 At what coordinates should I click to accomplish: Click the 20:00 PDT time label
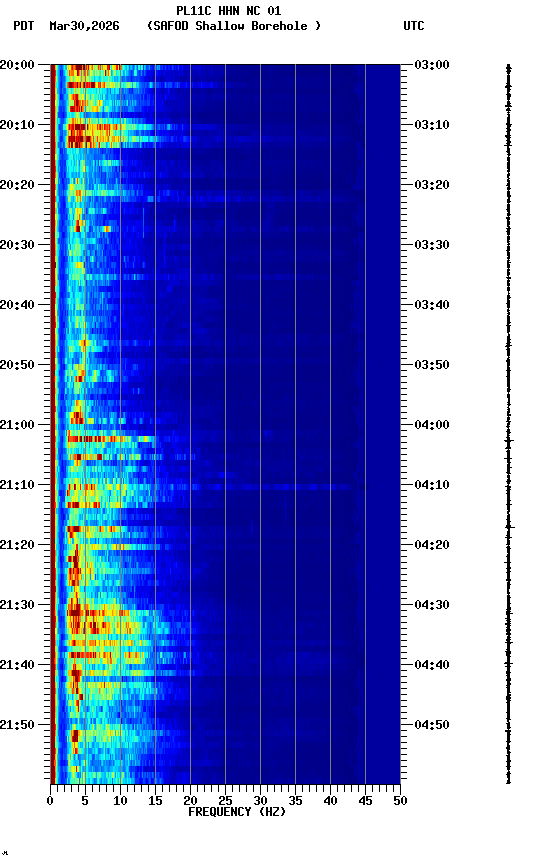pyautogui.click(x=17, y=65)
